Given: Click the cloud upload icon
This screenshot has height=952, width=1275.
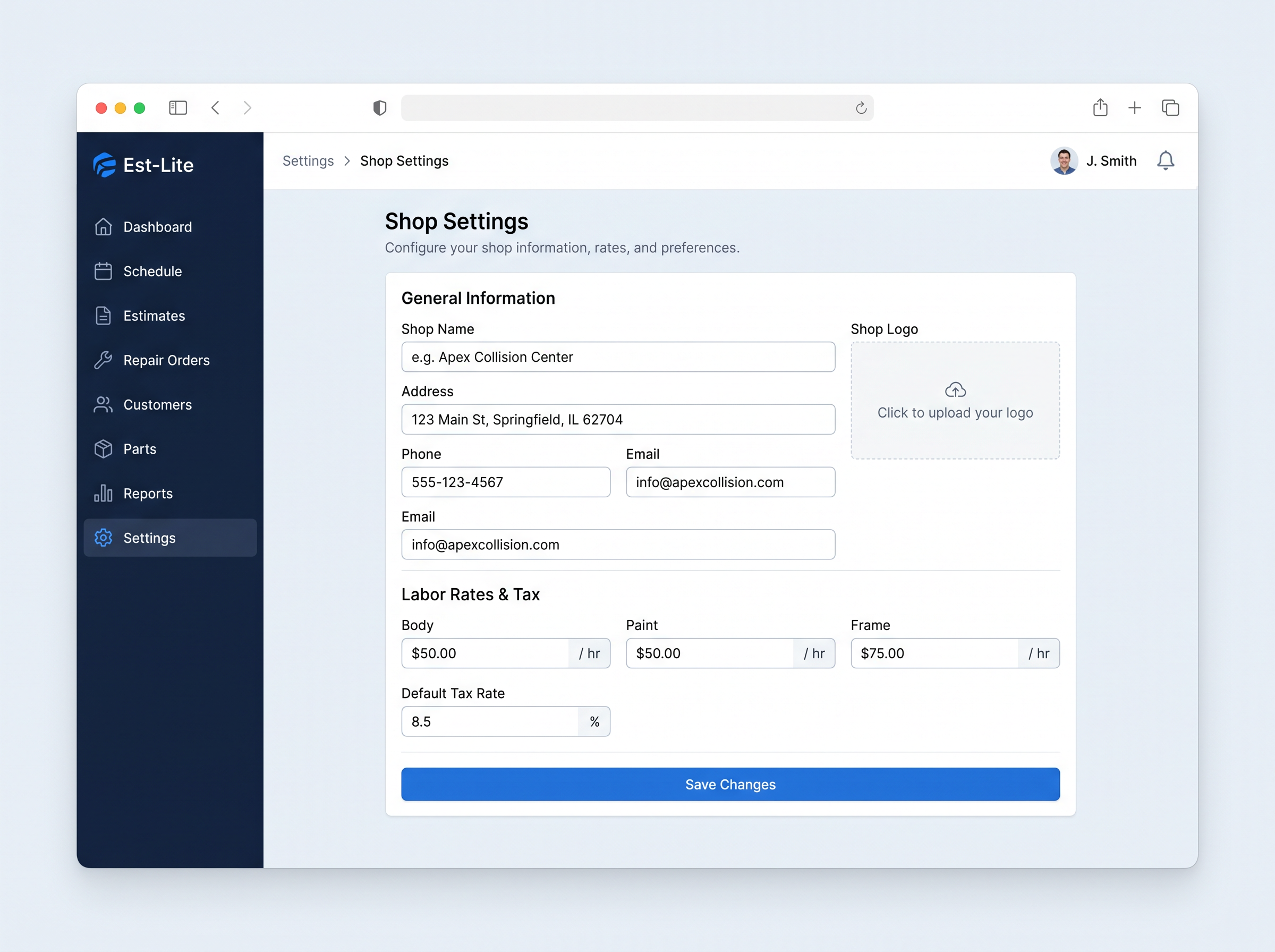Looking at the screenshot, I should tap(955, 390).
